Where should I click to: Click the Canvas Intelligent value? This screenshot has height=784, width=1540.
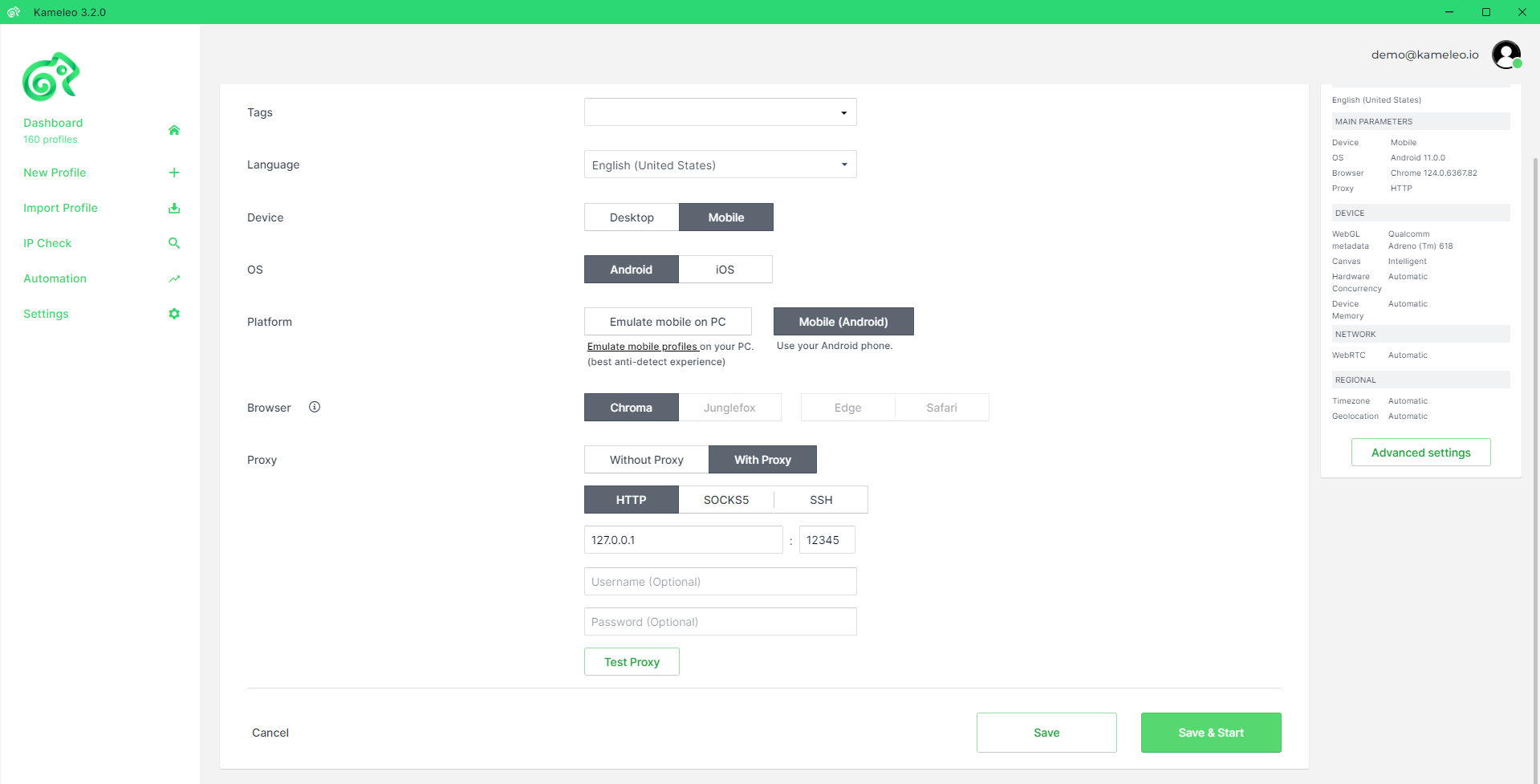click(1408, 262)
